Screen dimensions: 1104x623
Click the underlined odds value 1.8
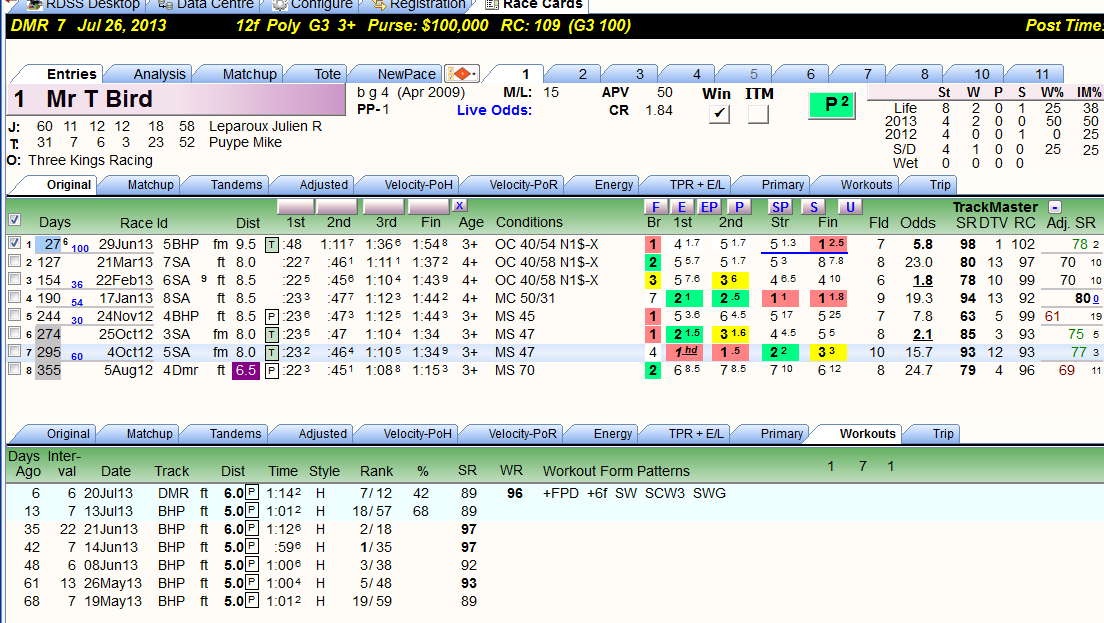[922, 280]
